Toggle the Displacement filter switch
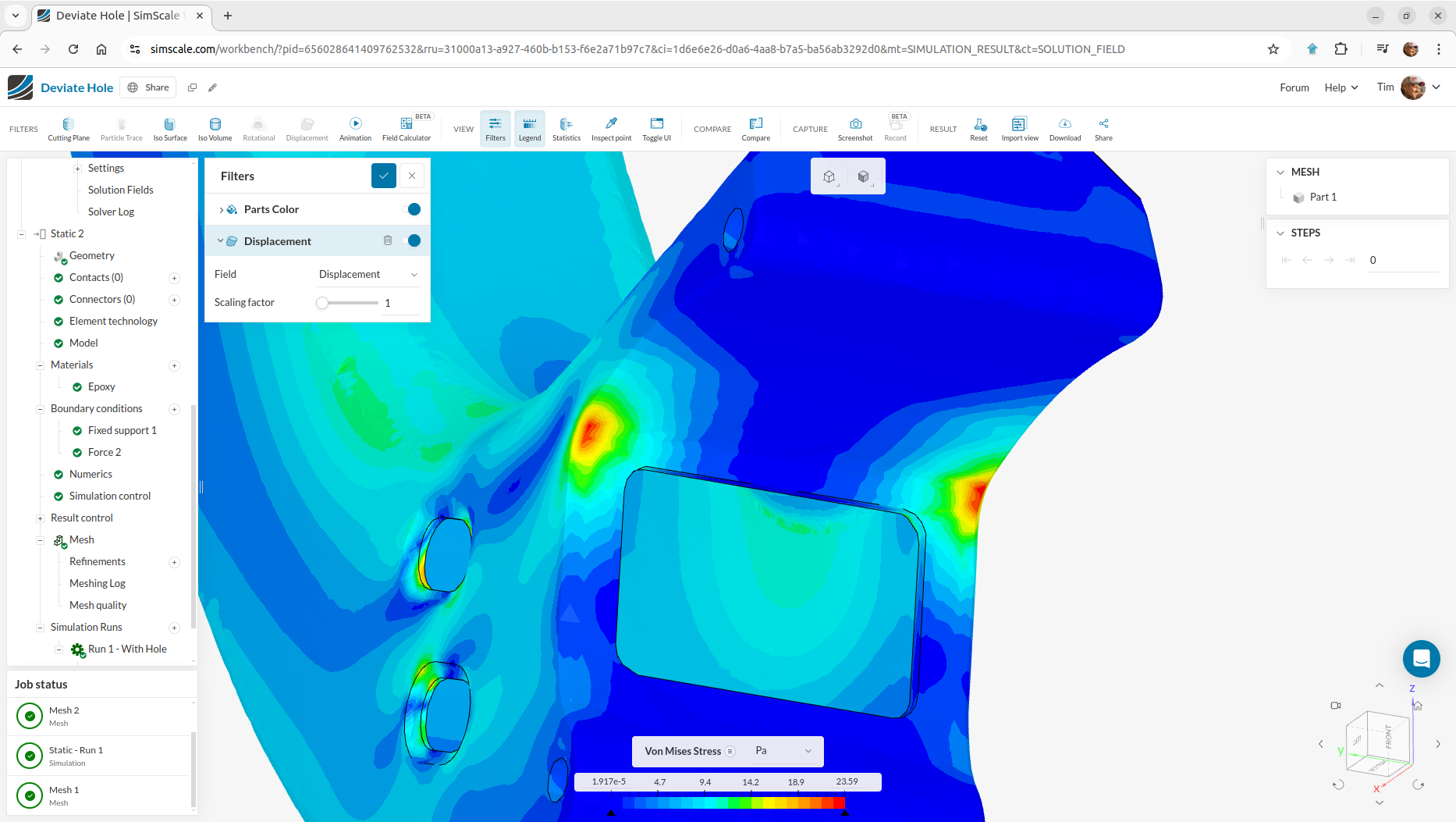Image resolution: width=1456 pixels, height=822 pixels. [412, 240]
